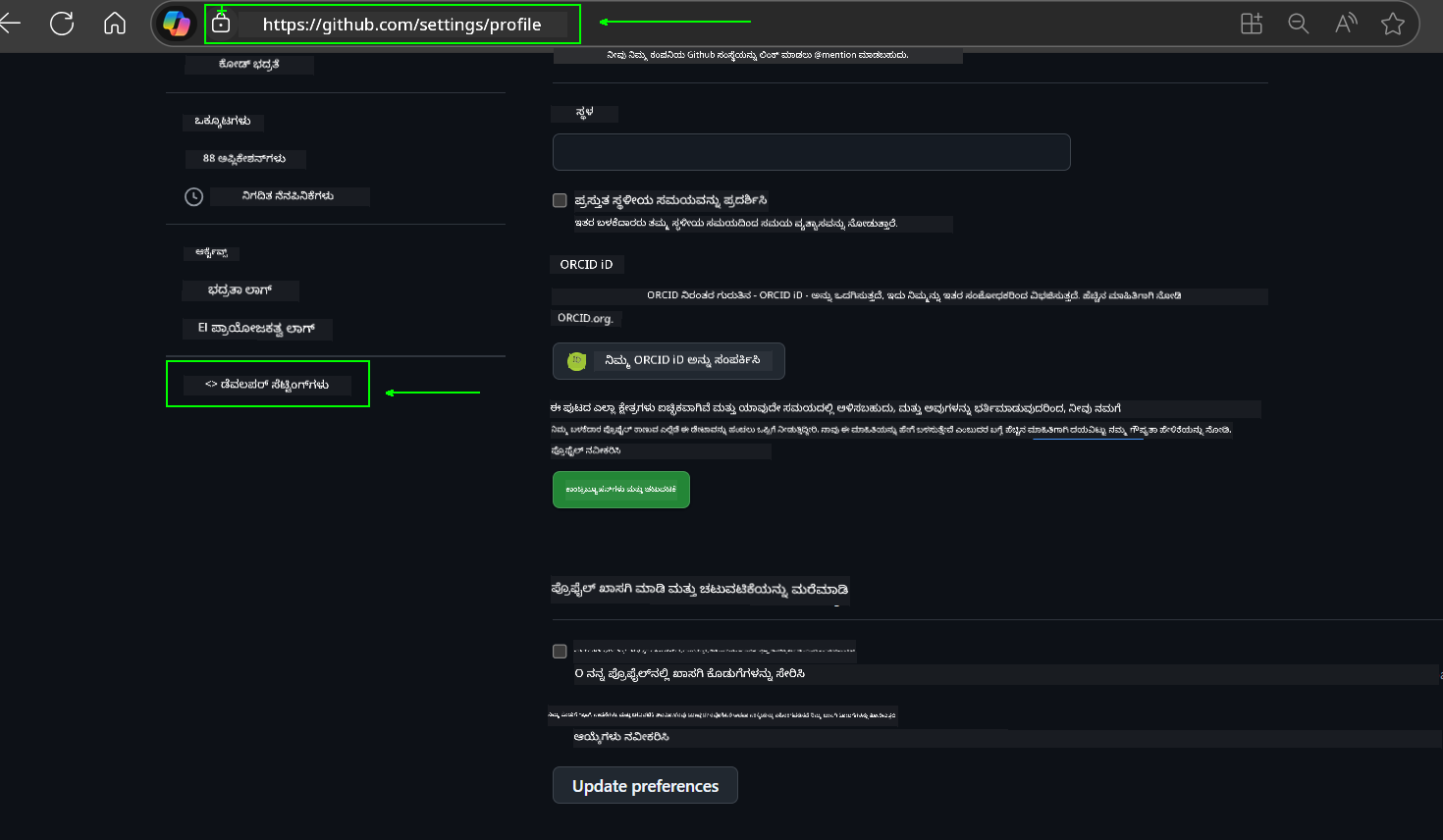Go back using the browser back arrow
Image resolution: width=1443 pixels, height=840 pixels.
(12, 24)
